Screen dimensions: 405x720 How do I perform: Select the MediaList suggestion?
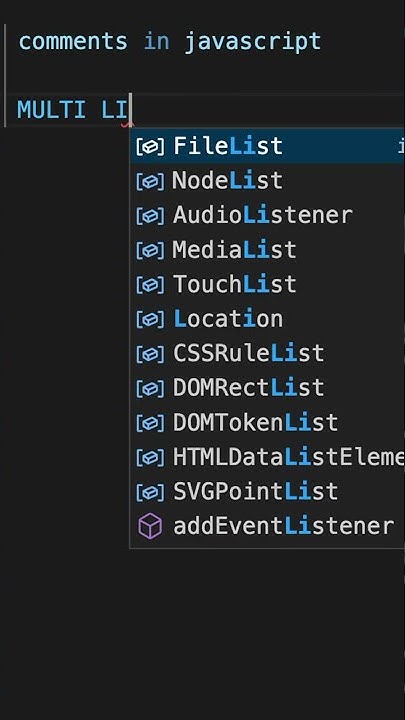tap(268, 250)
